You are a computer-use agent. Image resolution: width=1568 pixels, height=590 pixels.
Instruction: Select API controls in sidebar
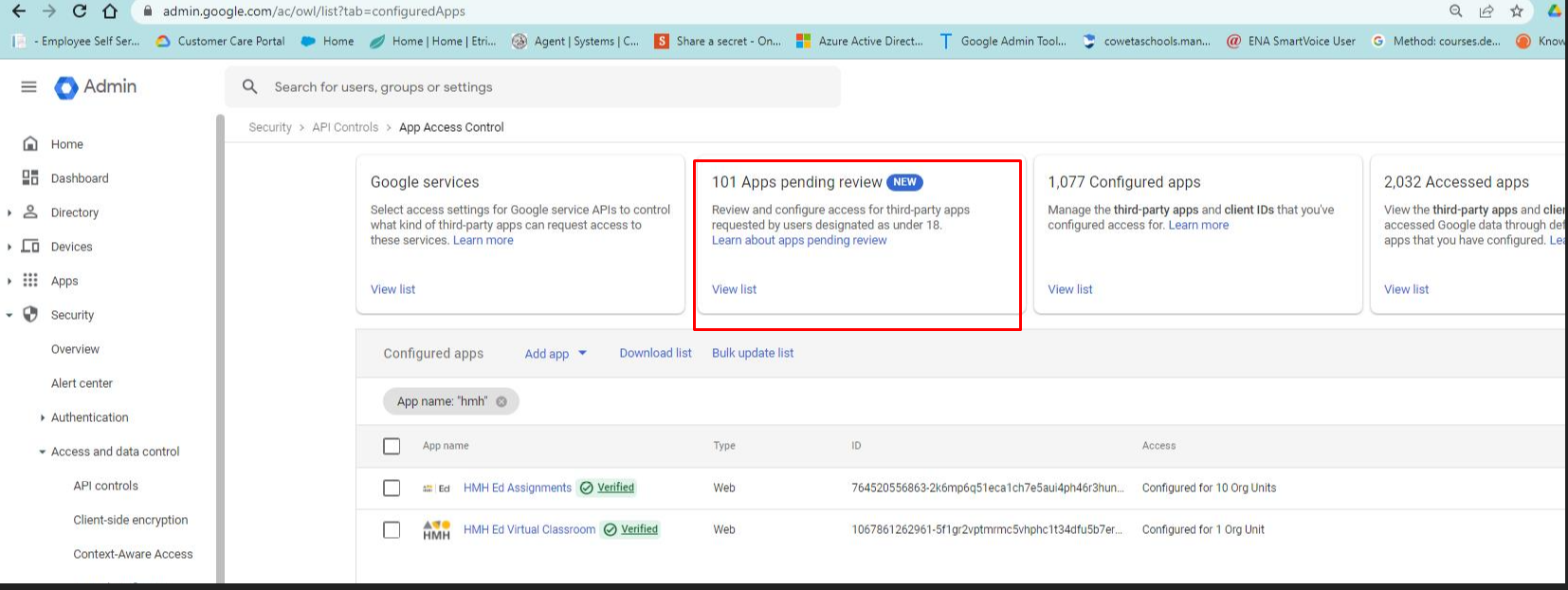pos(106,486)
